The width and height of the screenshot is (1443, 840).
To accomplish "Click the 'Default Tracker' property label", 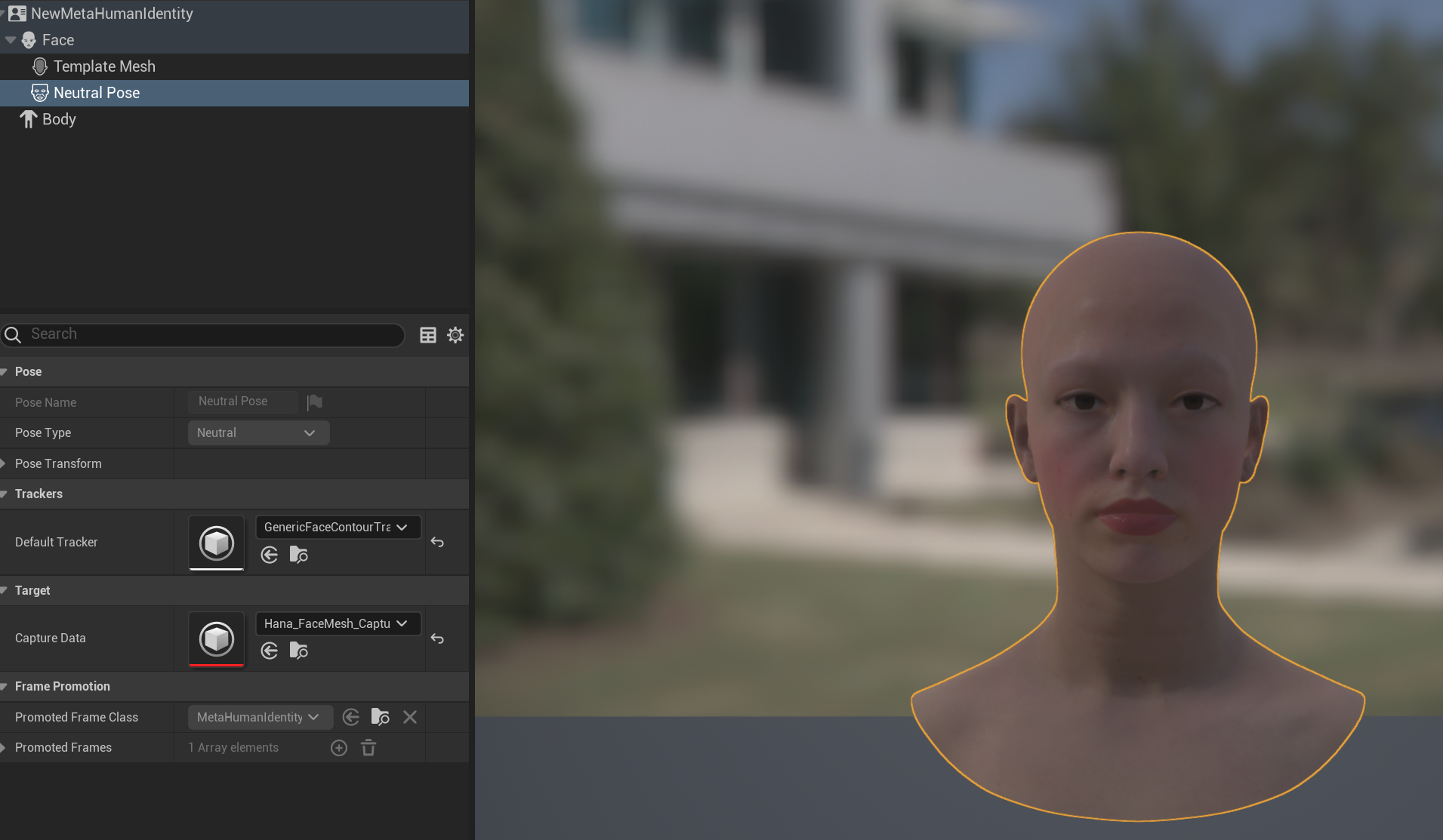I will coord(57,542).
